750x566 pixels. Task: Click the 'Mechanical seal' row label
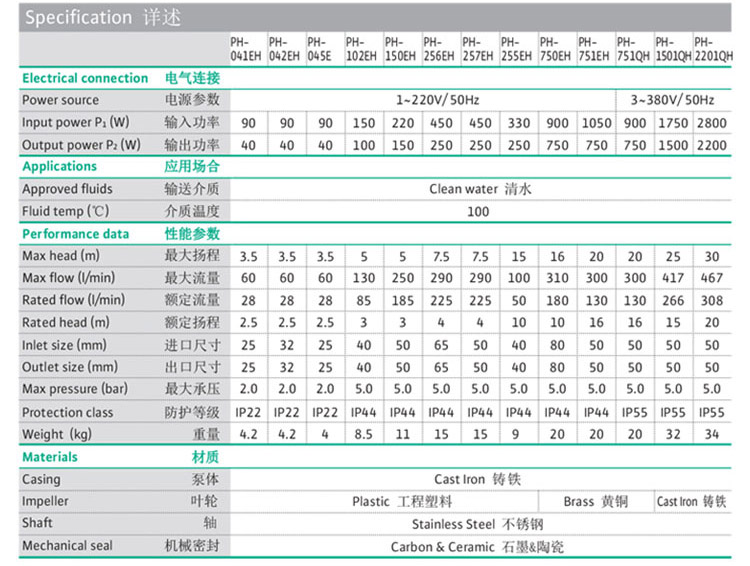pos(67,546)
